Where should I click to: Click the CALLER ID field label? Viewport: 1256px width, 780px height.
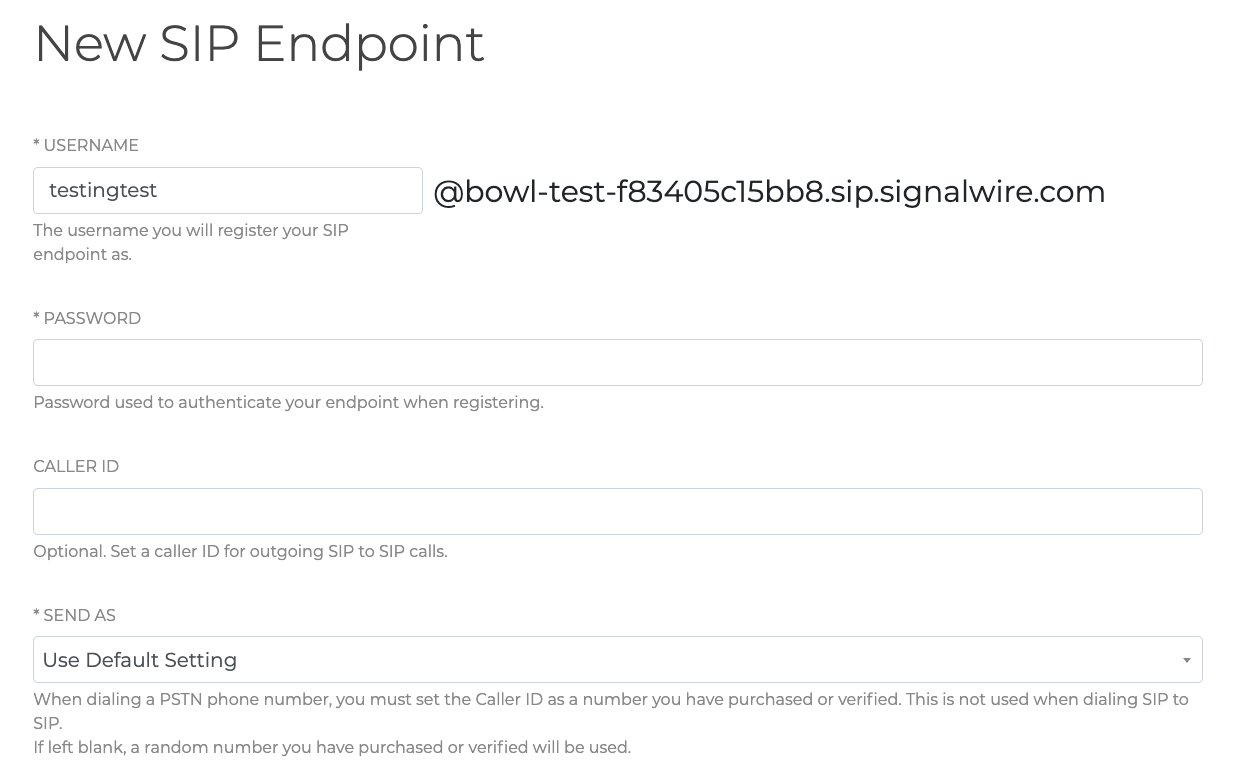coord(76,466)
